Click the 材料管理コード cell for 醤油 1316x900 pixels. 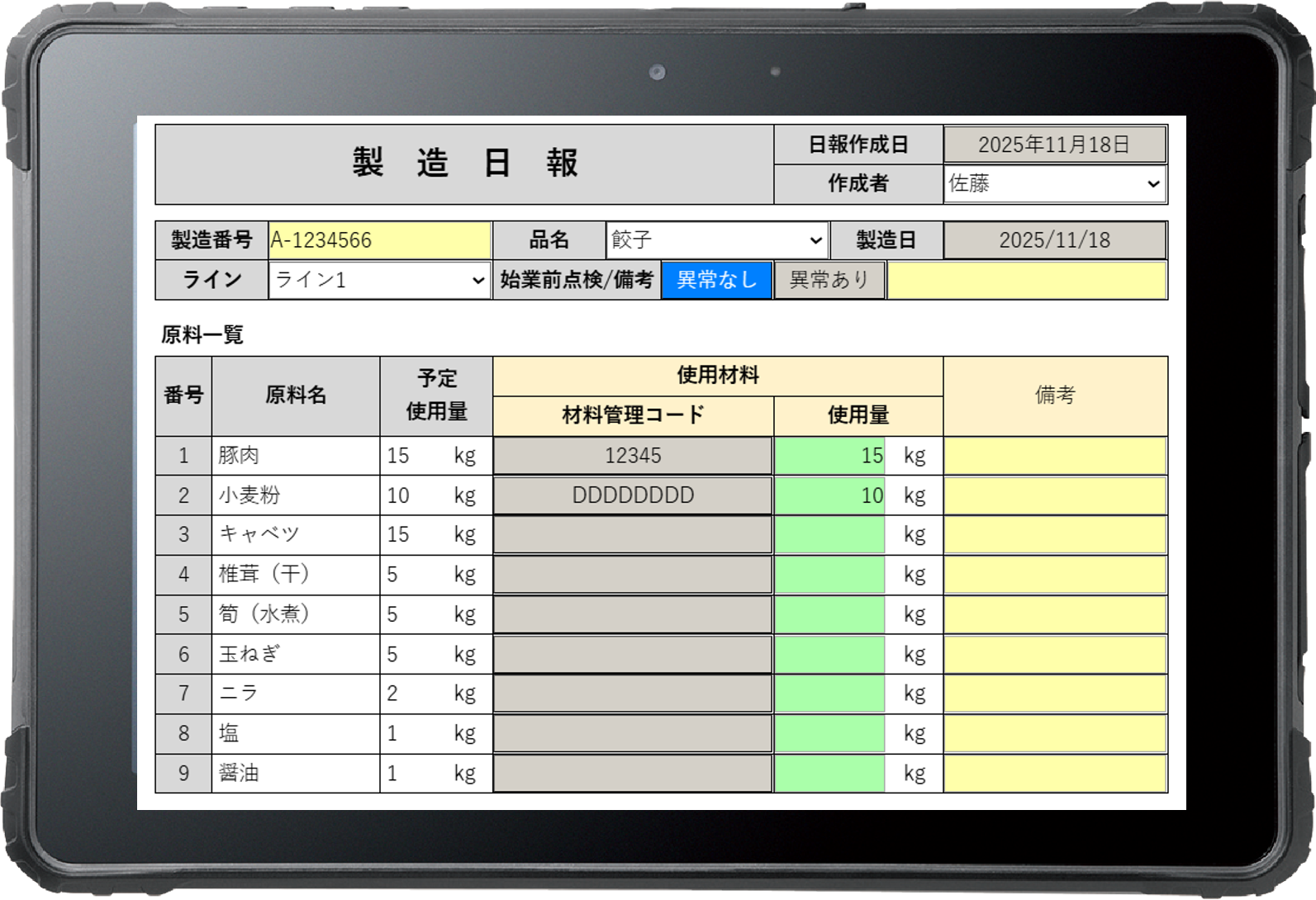pos(633,773)
